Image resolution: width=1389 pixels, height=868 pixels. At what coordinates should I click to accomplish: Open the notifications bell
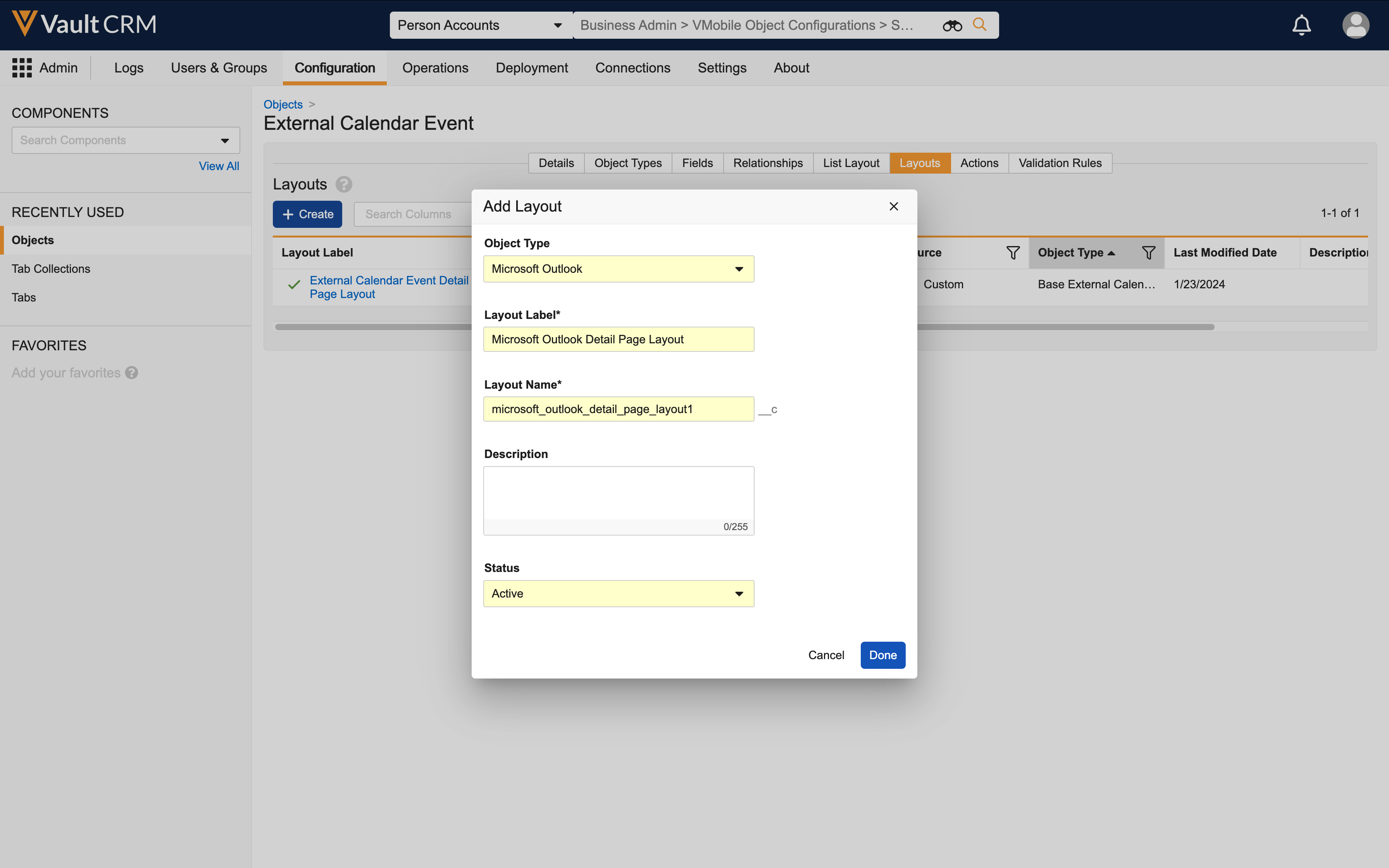pyautogui.click(x=1301, y=25)
